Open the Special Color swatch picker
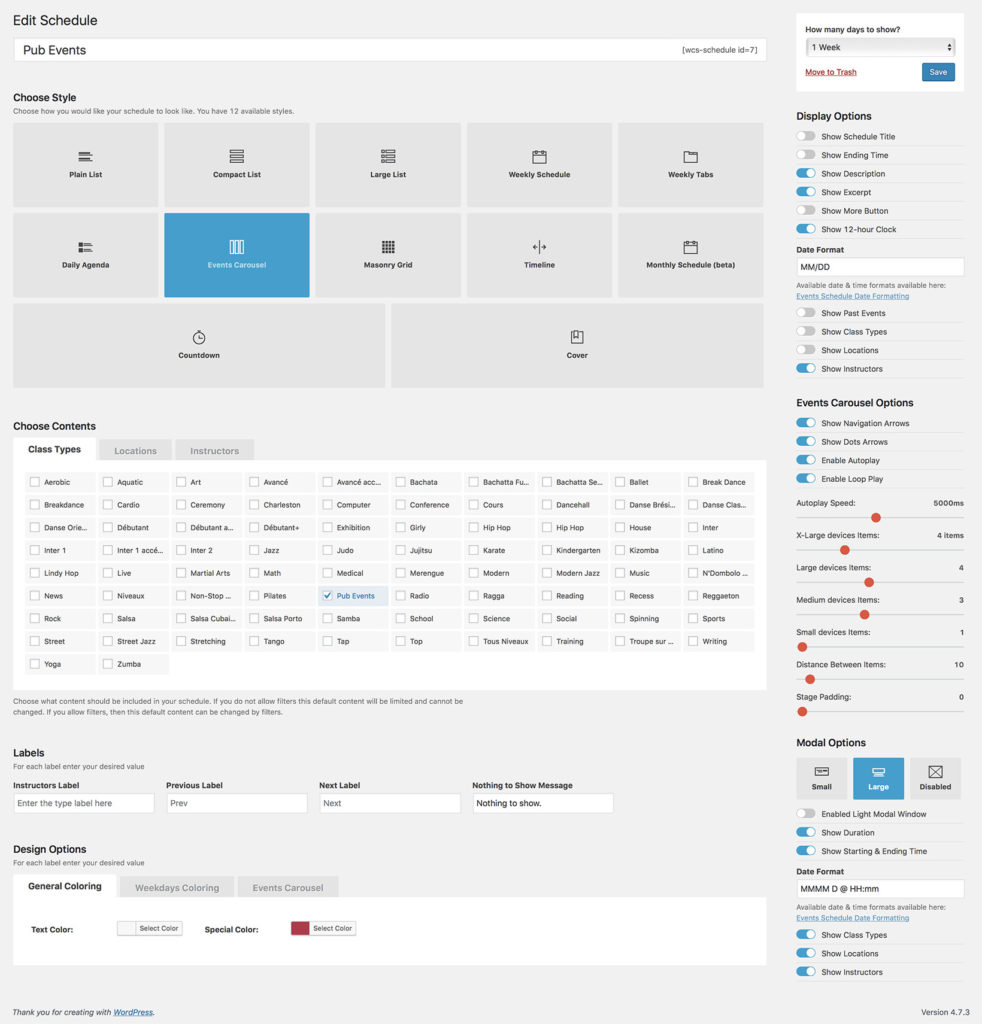The image size is (982, 1024). 300,929
